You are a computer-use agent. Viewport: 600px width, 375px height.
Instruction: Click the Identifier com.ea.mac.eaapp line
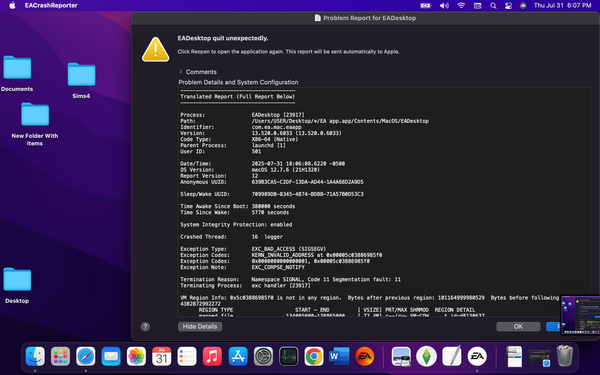pos(241,127)
